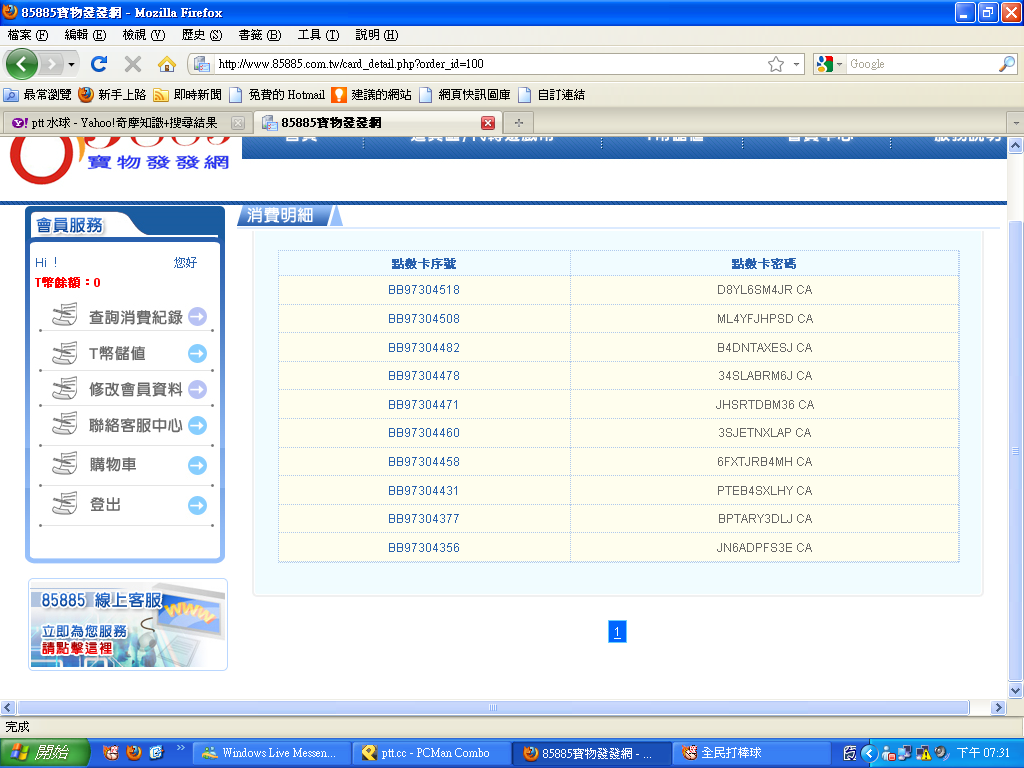The image size is (1024, 768).
Task: Click the 登出 logout link
Action: [105, 505]
